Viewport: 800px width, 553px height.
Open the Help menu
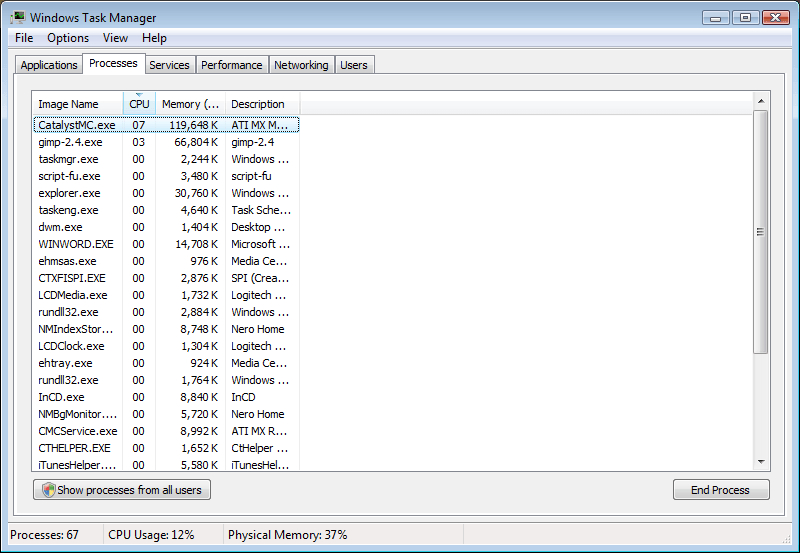coord(154,38)
